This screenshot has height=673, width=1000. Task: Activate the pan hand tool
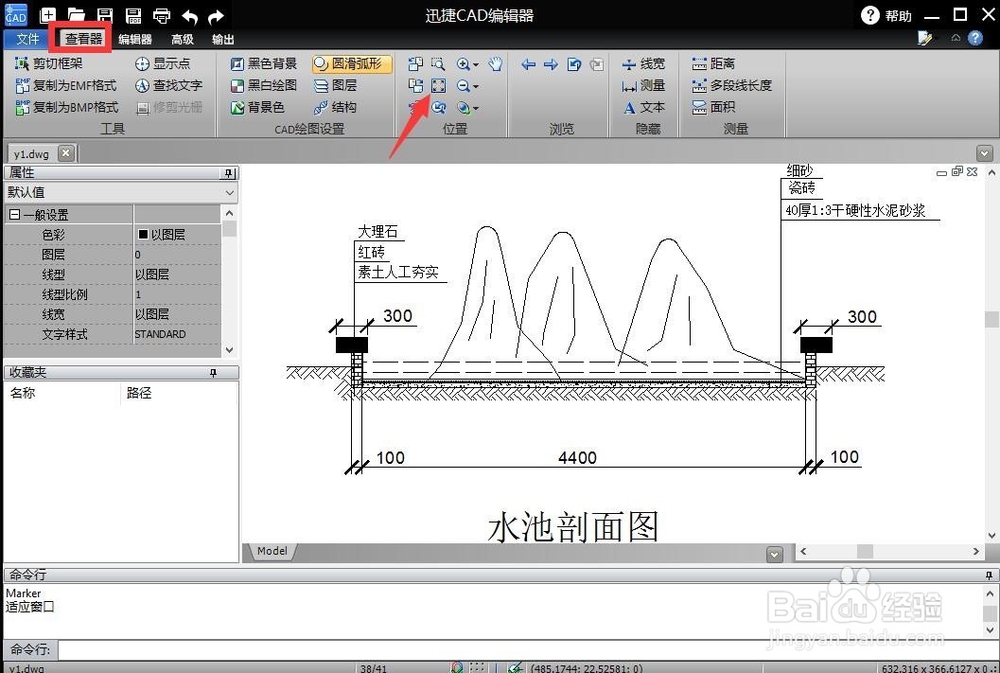pos(493,62)
